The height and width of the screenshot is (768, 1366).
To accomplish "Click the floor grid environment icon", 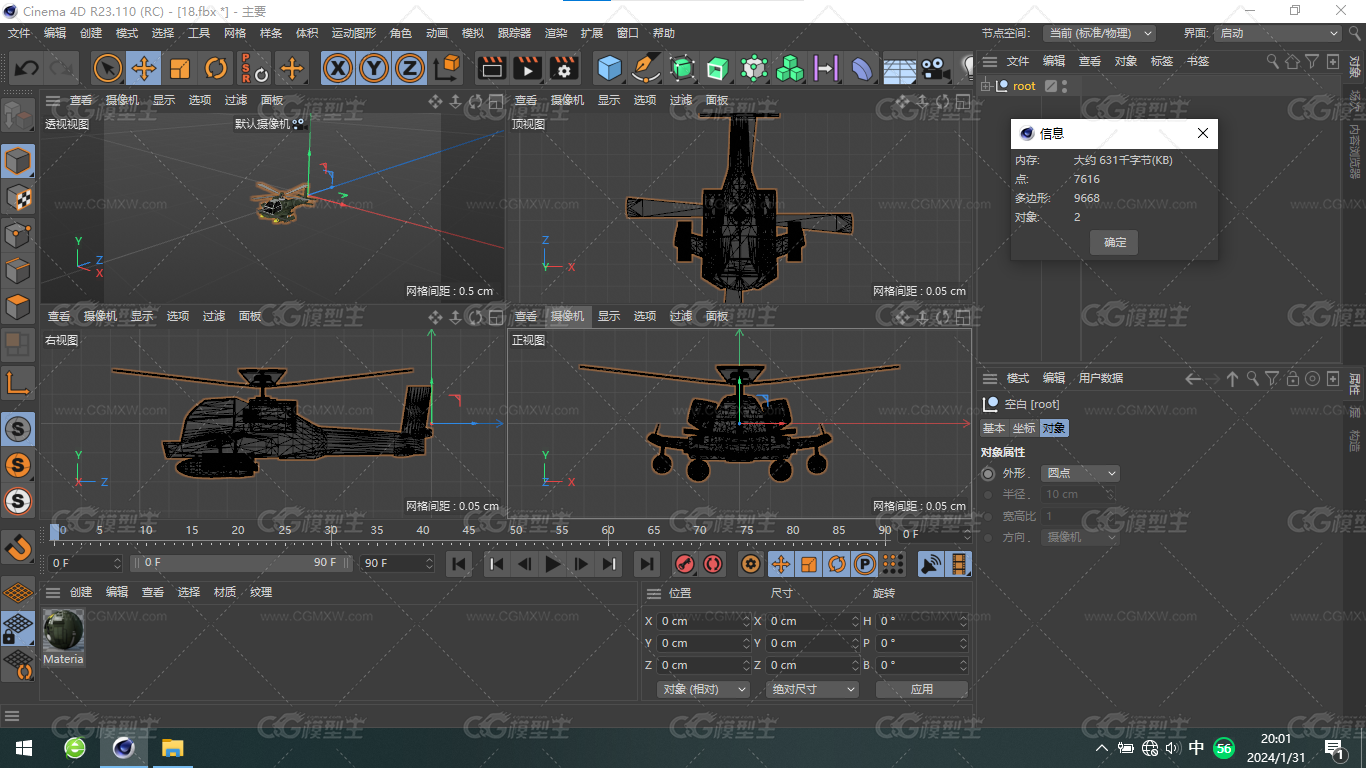I will coord(899,68).
